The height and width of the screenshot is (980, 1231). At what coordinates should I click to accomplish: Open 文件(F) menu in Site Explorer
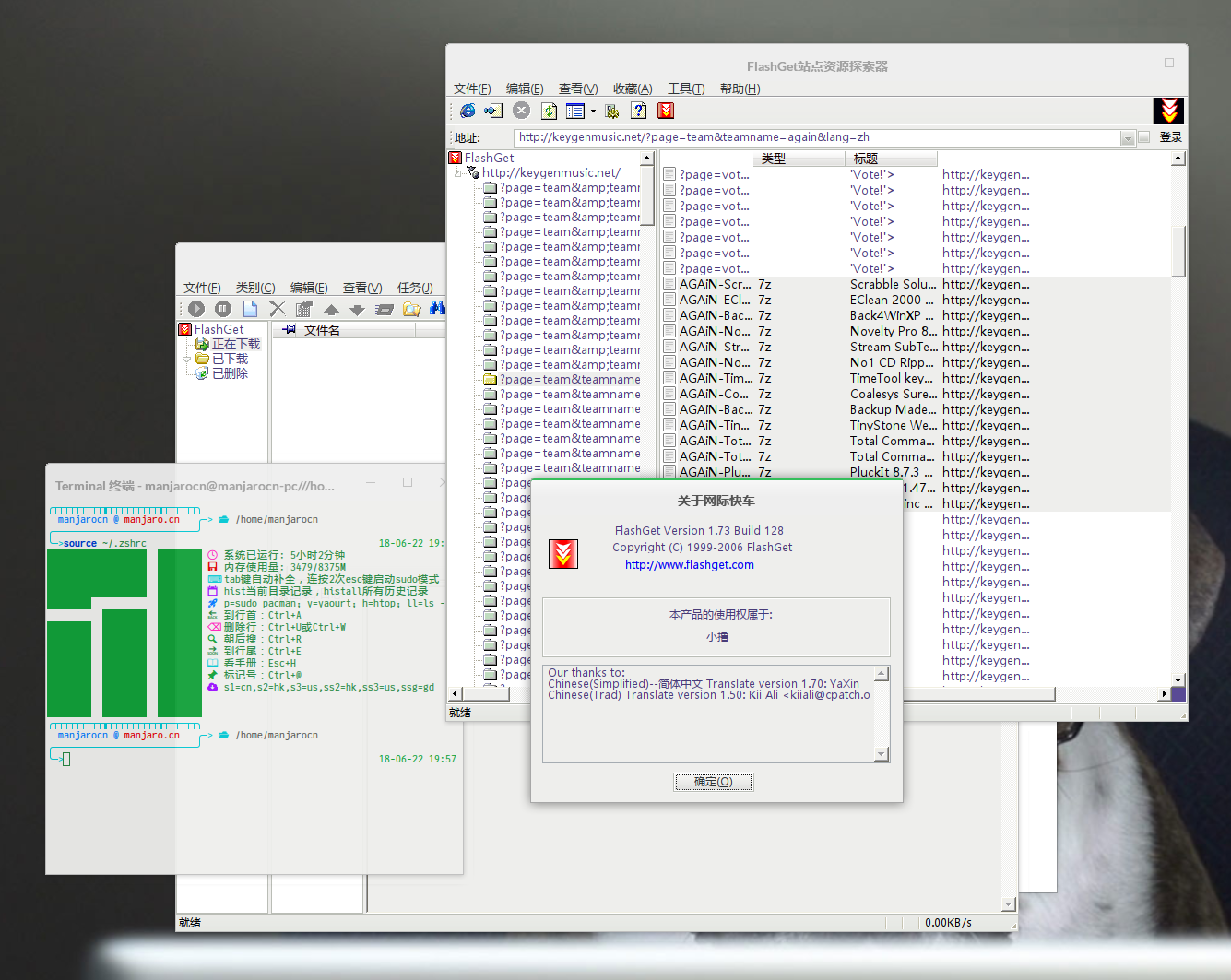[472, 89]
